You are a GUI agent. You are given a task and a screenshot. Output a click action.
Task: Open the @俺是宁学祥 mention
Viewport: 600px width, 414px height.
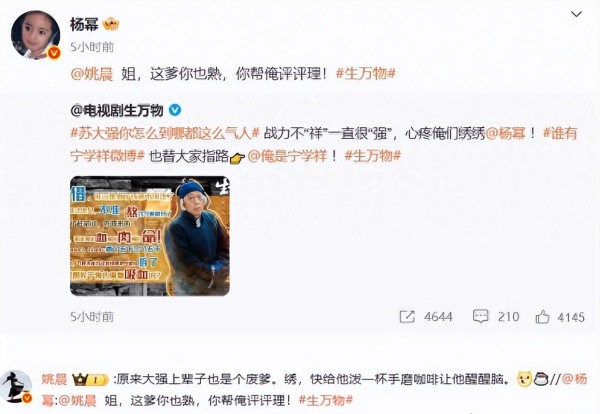coord(287,156)
